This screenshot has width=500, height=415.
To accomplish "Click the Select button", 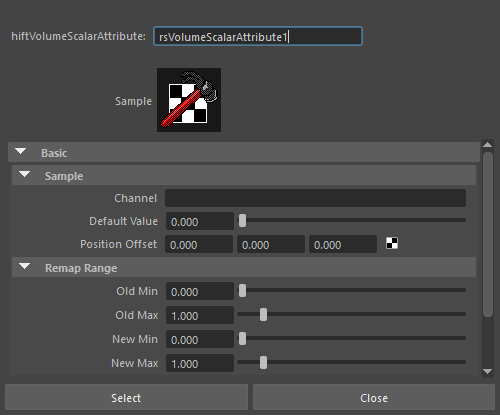I will [126, 397].
